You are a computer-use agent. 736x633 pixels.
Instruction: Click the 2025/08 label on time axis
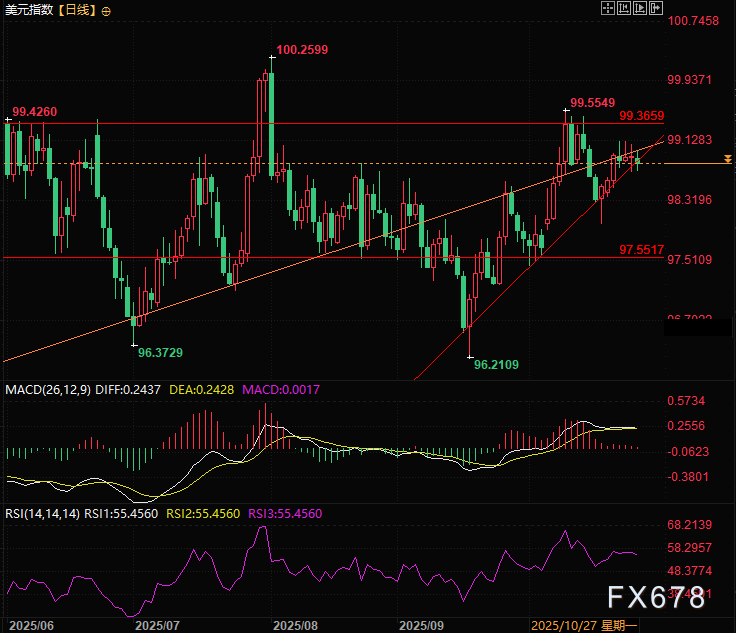[x=295, y=624]
